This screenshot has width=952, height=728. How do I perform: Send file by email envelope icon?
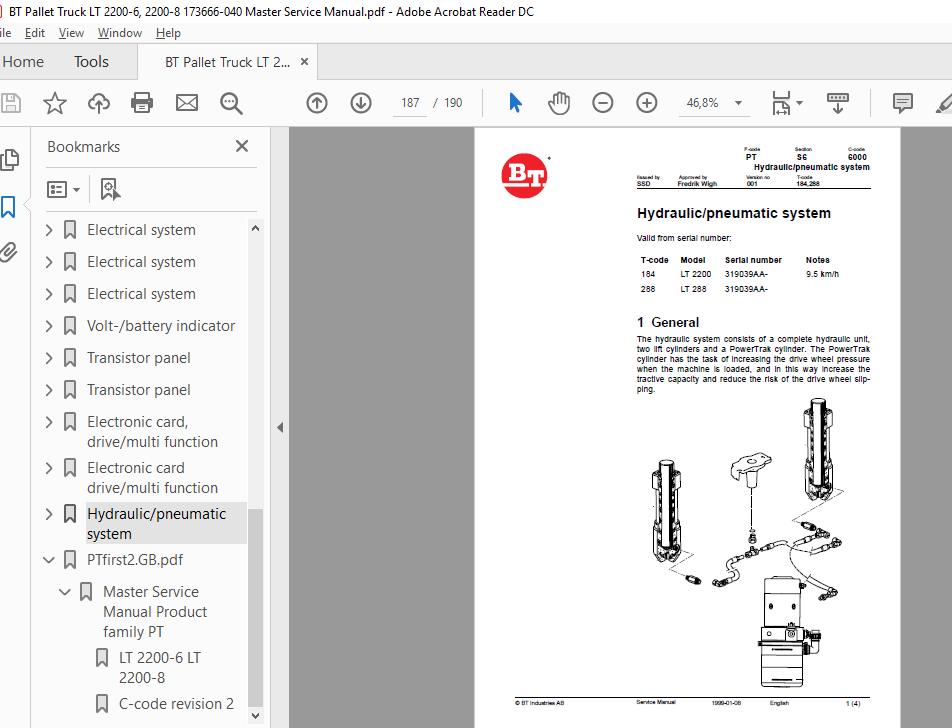[x=186, y=103]
